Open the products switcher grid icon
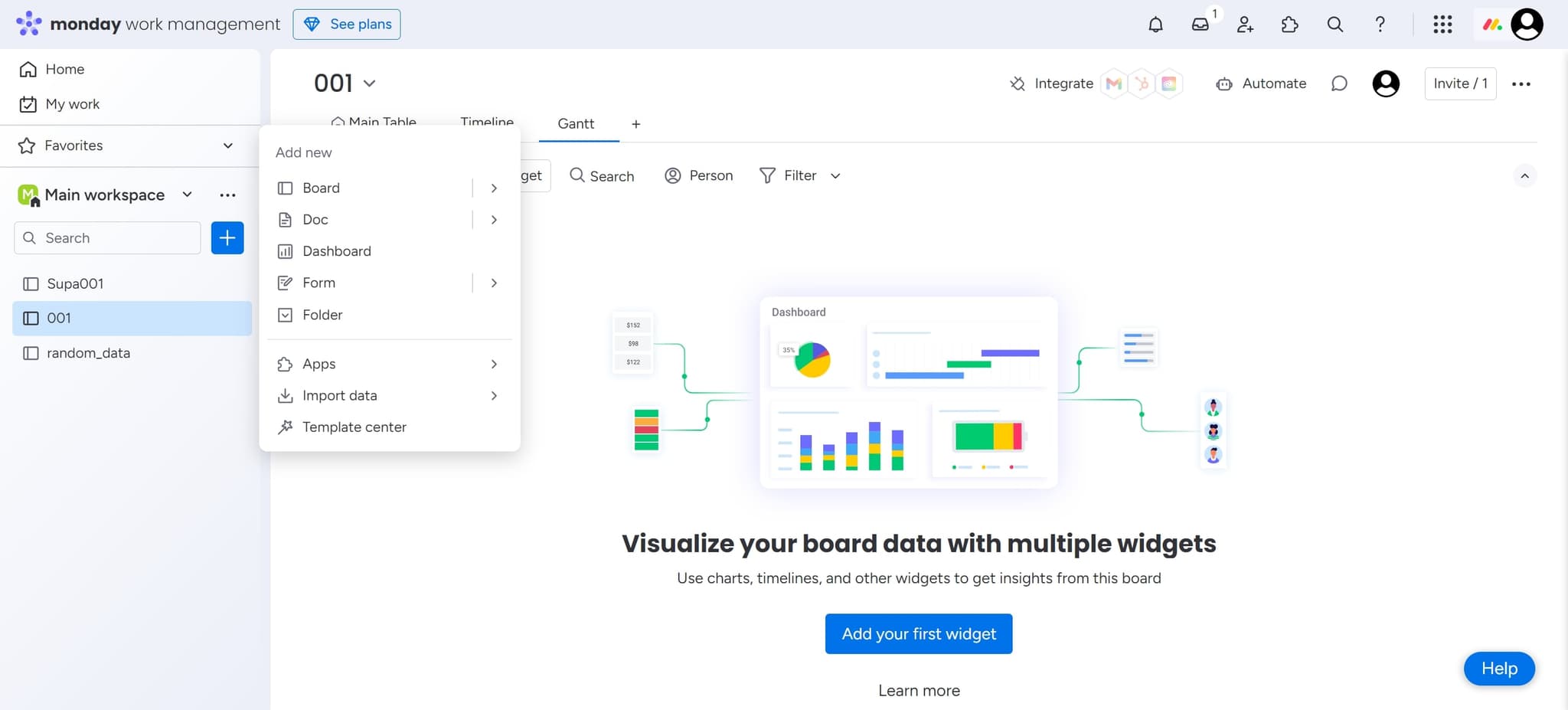The image size is (1568, 710). (1442, 25)
